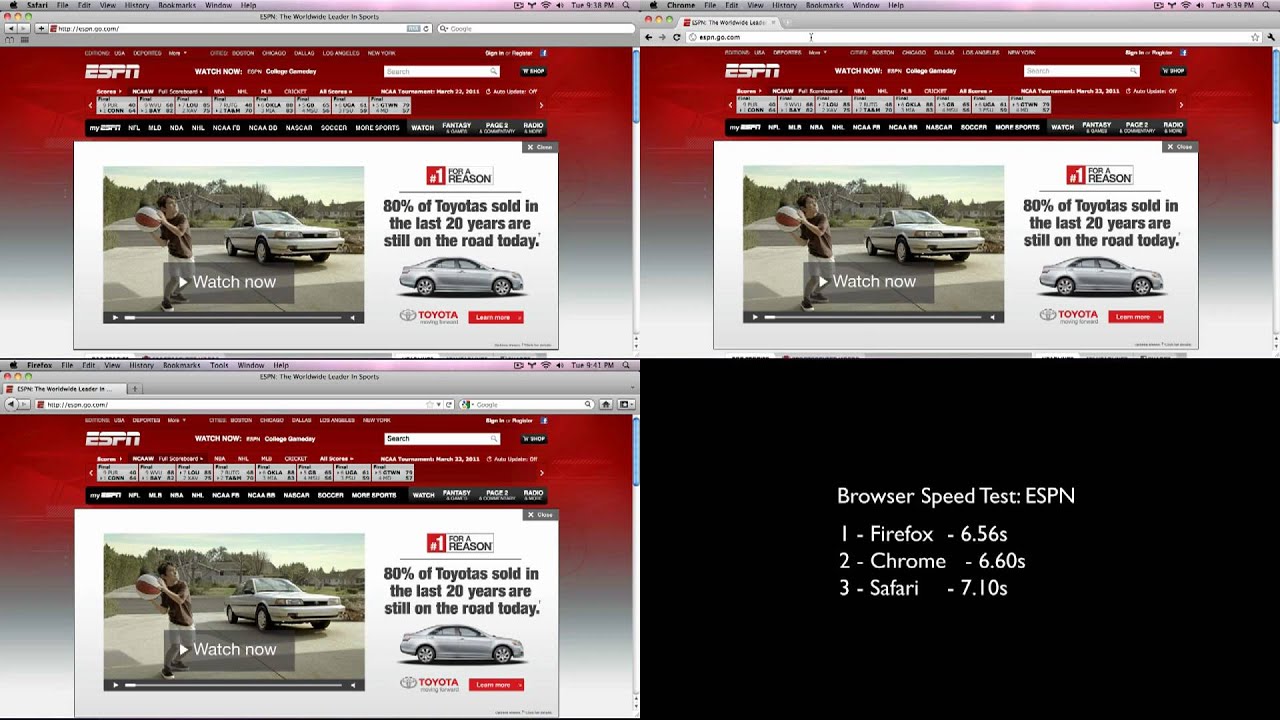Screen dimensions: 1280x720
Task: Click Learn more in Chrome's Toyota ad
Action: point(1135,317)
